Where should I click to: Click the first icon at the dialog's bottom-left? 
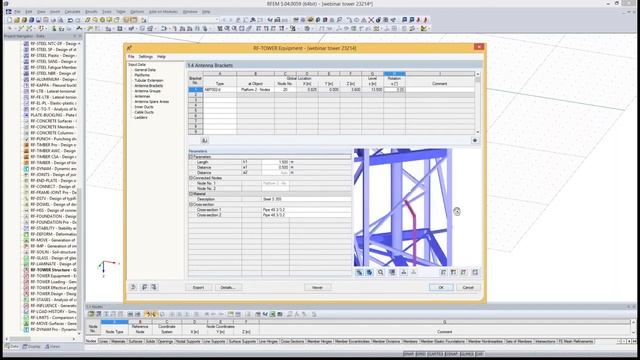pos(133,287)
